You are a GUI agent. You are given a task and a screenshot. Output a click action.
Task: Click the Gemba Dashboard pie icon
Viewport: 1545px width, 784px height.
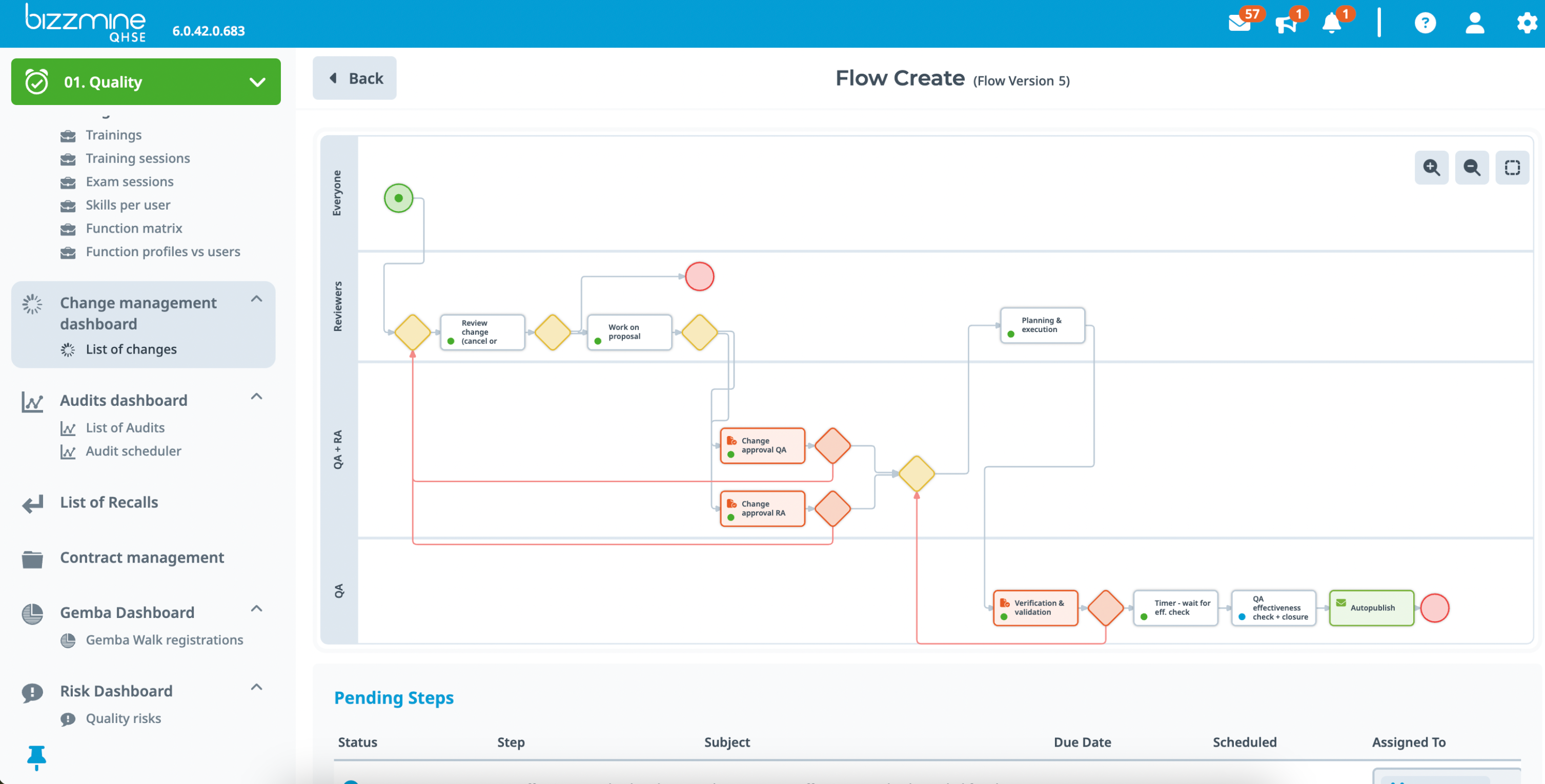pos(32,613)
